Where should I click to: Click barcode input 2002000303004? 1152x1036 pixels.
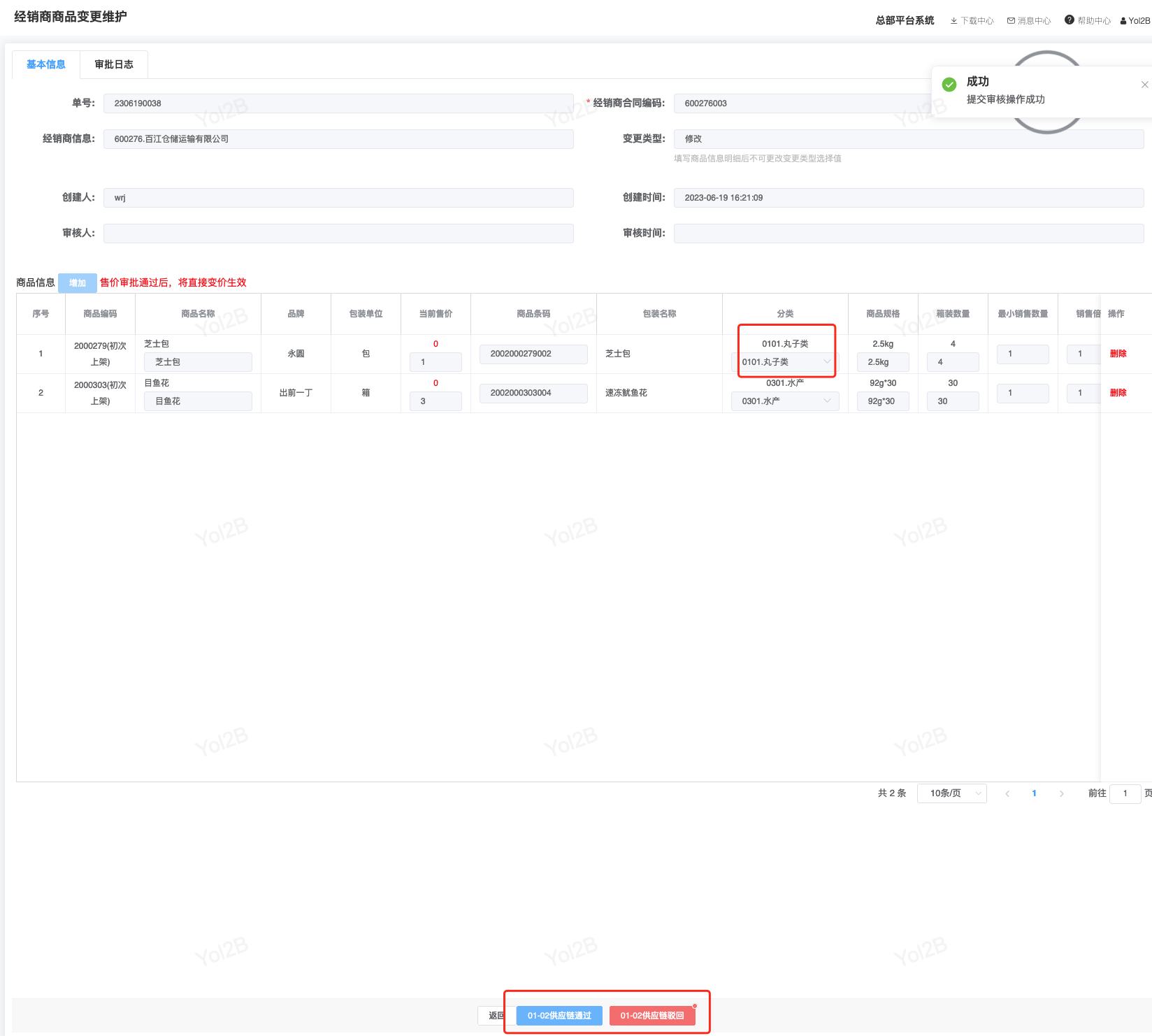533,393
